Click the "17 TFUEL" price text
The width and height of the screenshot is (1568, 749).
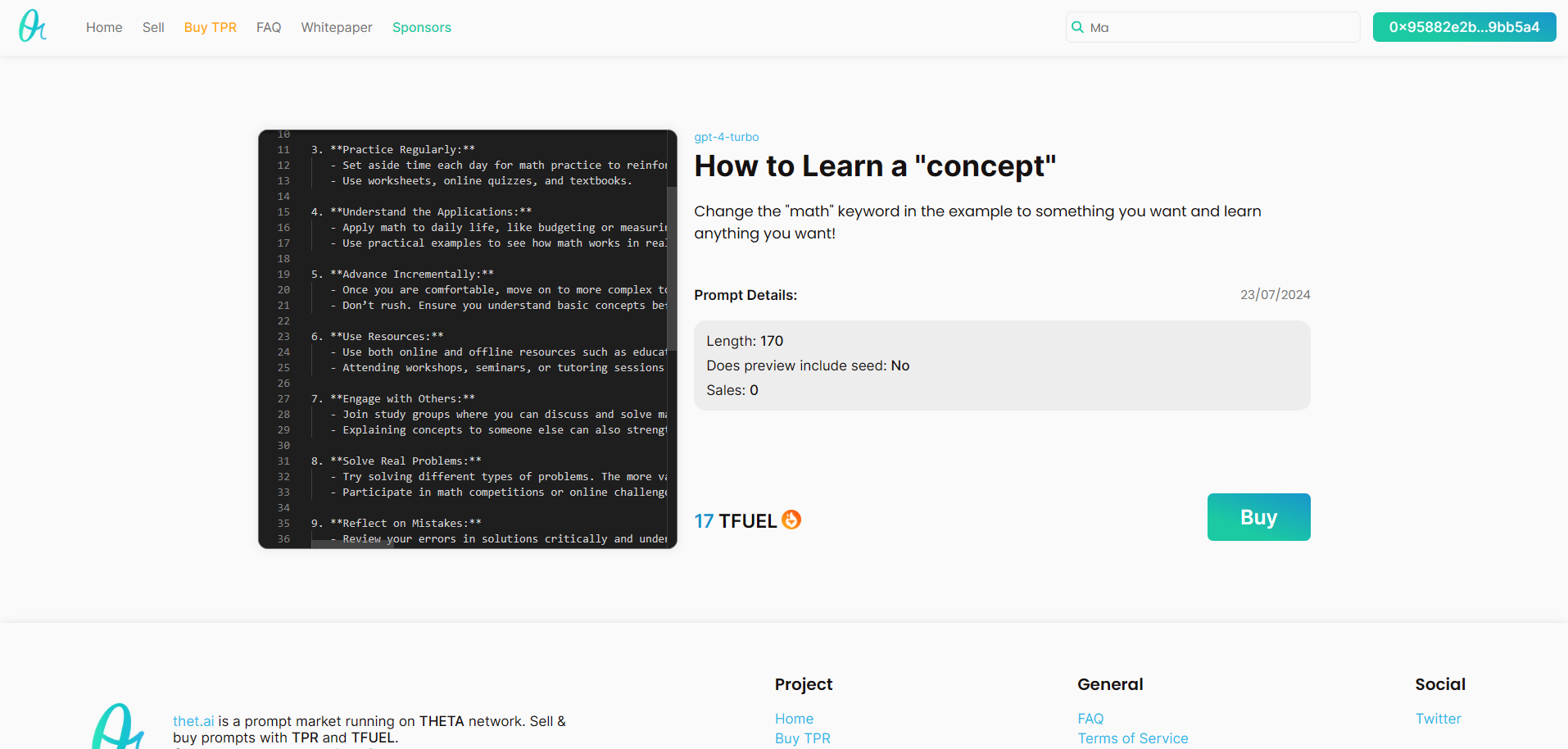(x=735, y=521)
